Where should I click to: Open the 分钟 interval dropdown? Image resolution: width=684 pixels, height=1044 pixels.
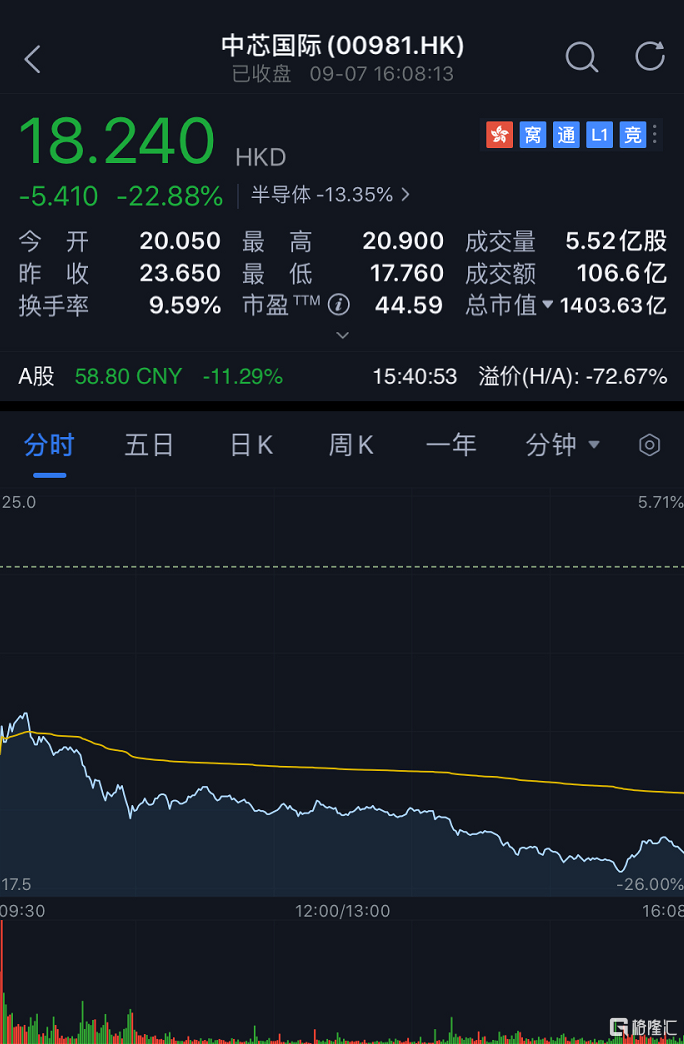click(x=562, y=445)
